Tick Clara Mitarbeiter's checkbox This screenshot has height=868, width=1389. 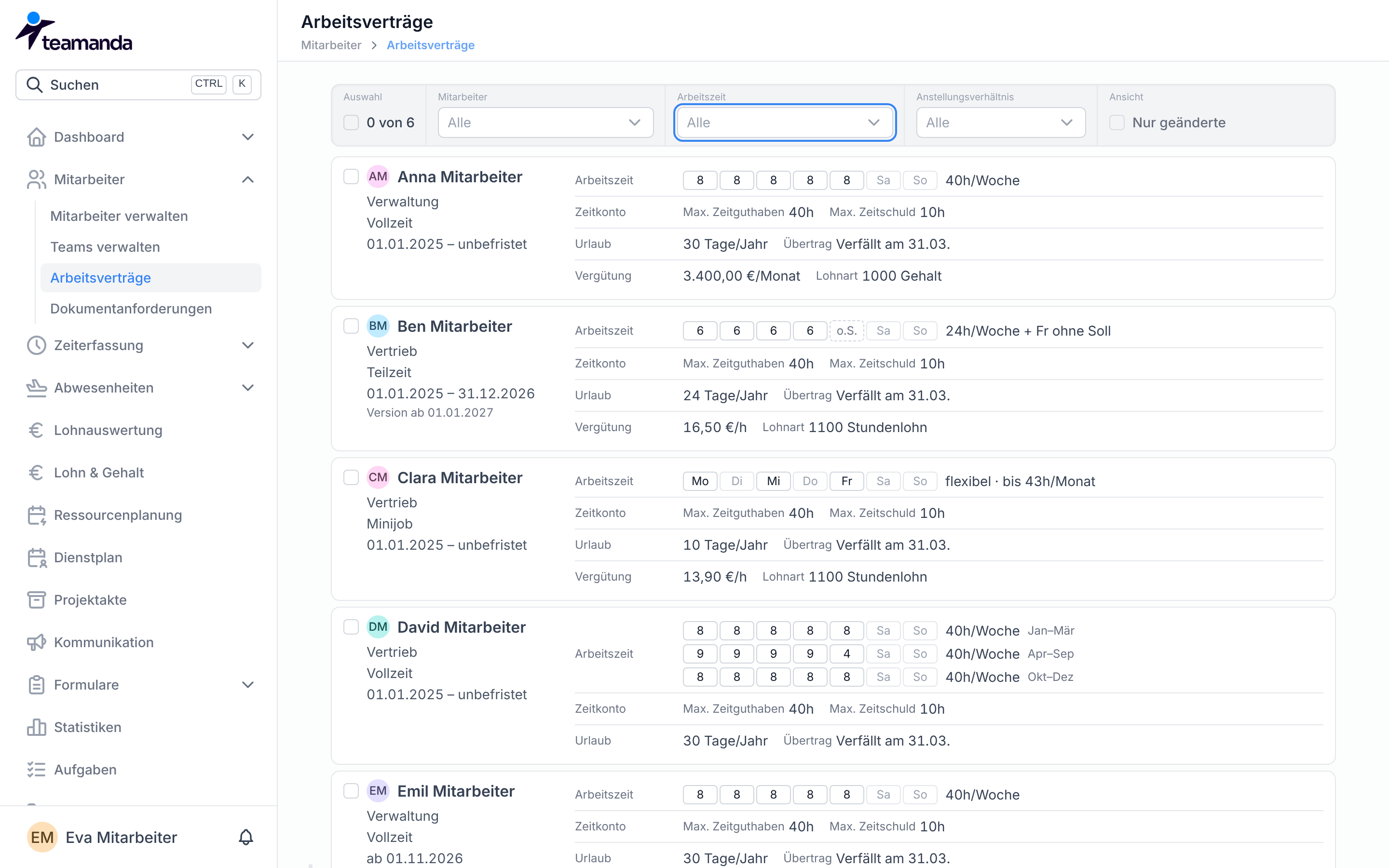coord(351,478)
